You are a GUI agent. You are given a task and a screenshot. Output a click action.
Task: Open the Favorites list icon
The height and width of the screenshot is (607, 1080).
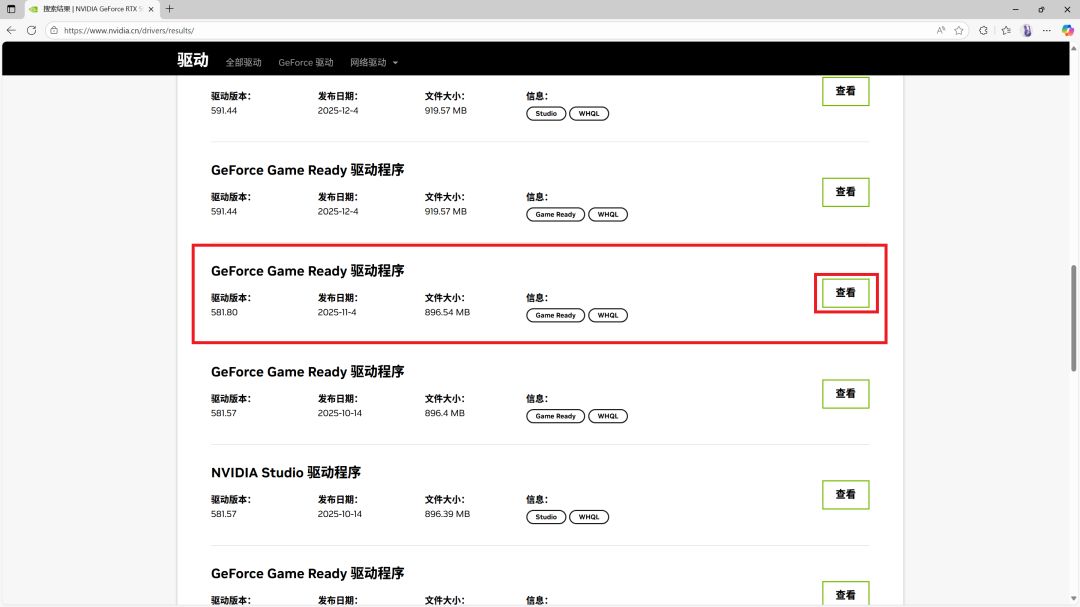click(1006, 30)
